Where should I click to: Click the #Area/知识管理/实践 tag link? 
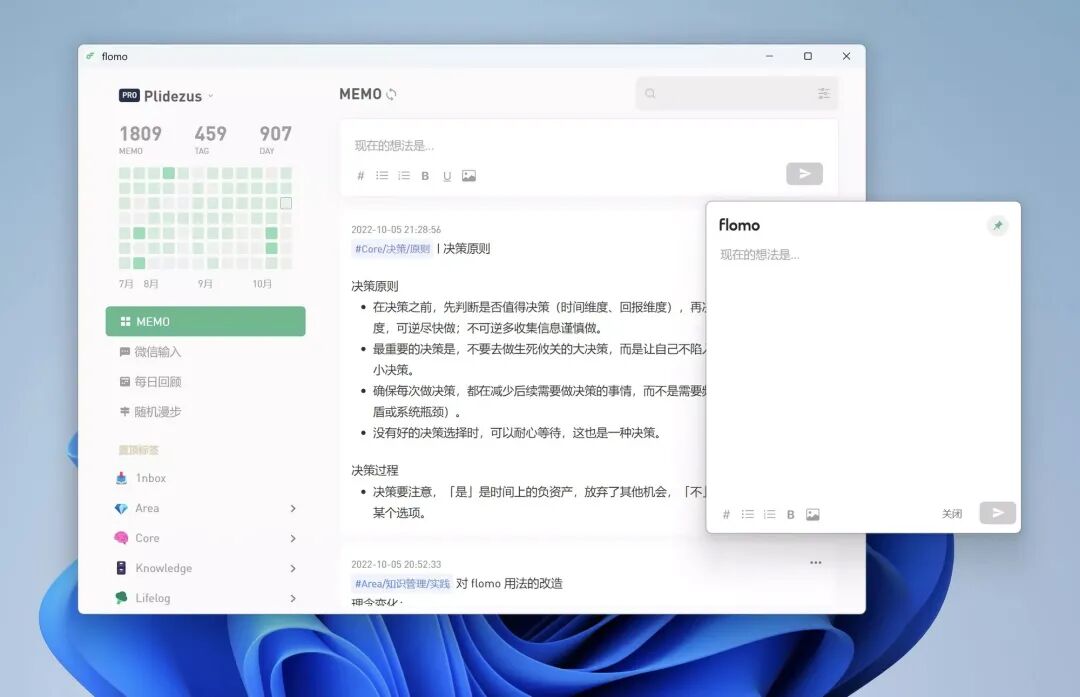[x=402, y=583]
